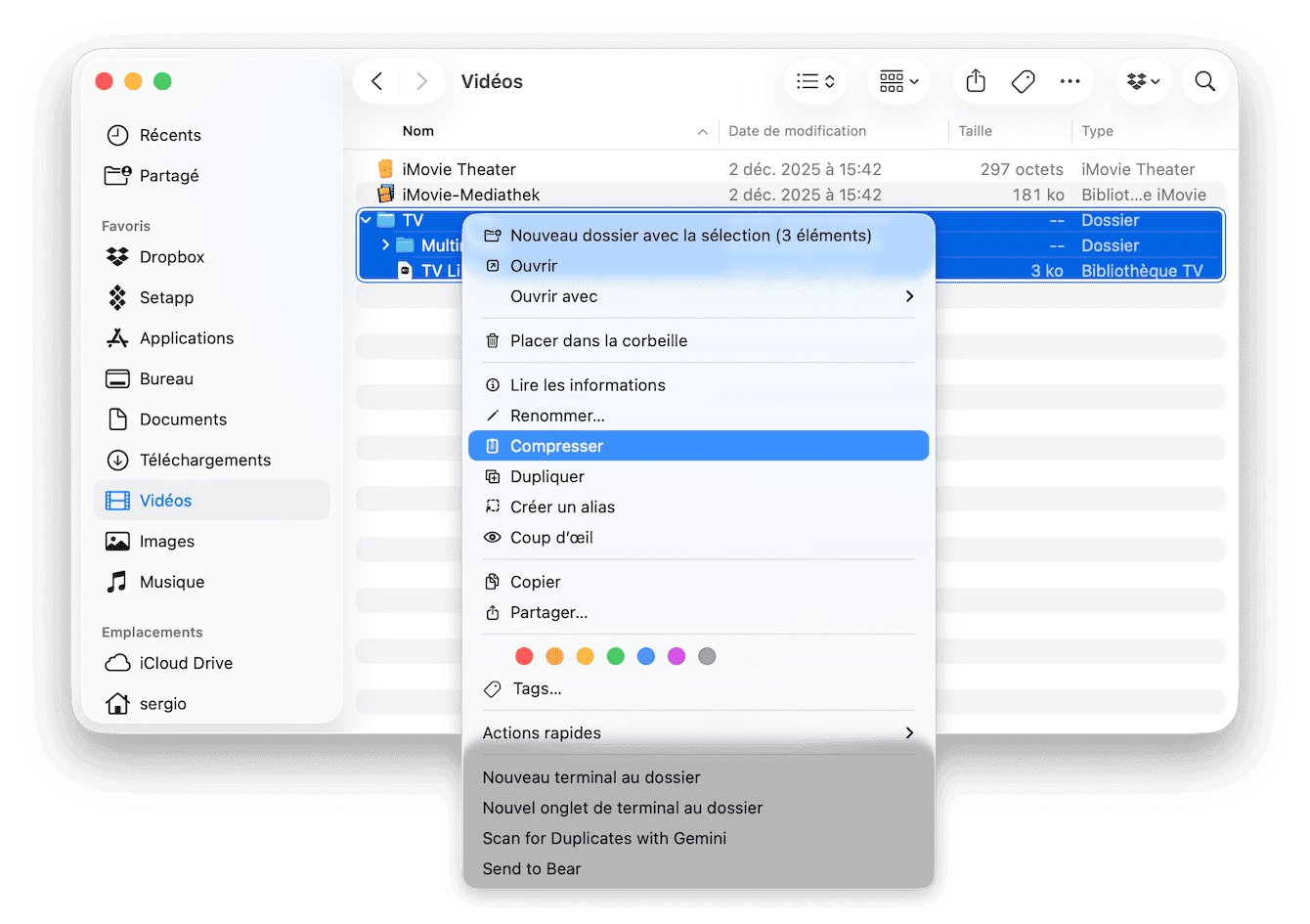Image resolution: width=1310 pixels, height=924 pixels.
Task: Select Téléchargements in the sidebar
Action: point(204,461)
